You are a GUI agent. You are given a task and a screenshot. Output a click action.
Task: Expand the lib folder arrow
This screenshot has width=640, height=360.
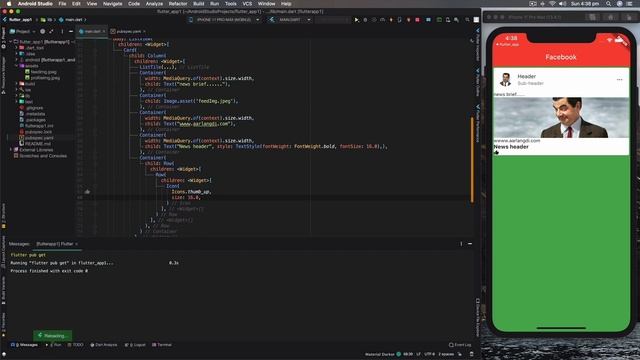17,96
